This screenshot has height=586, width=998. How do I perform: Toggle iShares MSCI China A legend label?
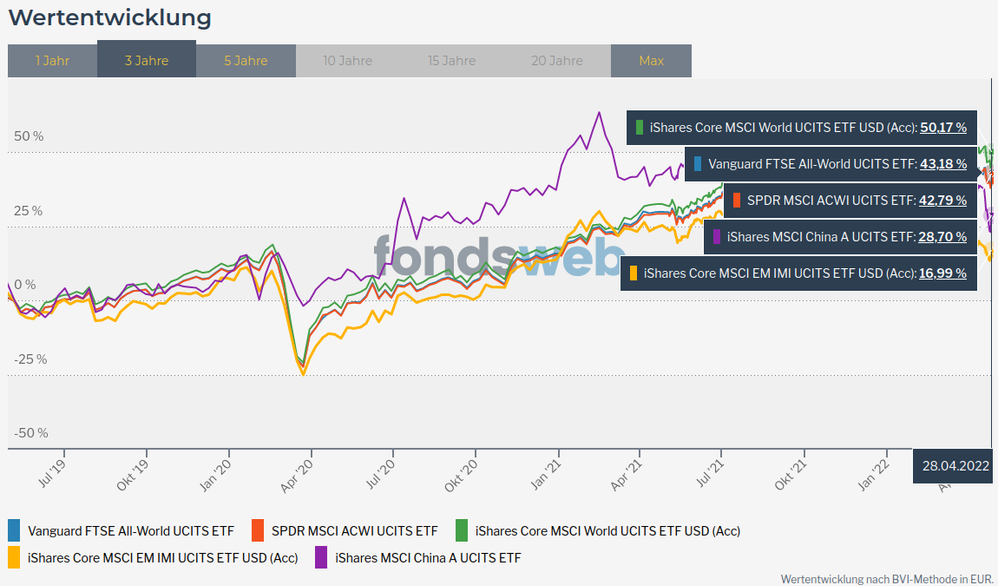pyautogui.click(x=428, y=557)
